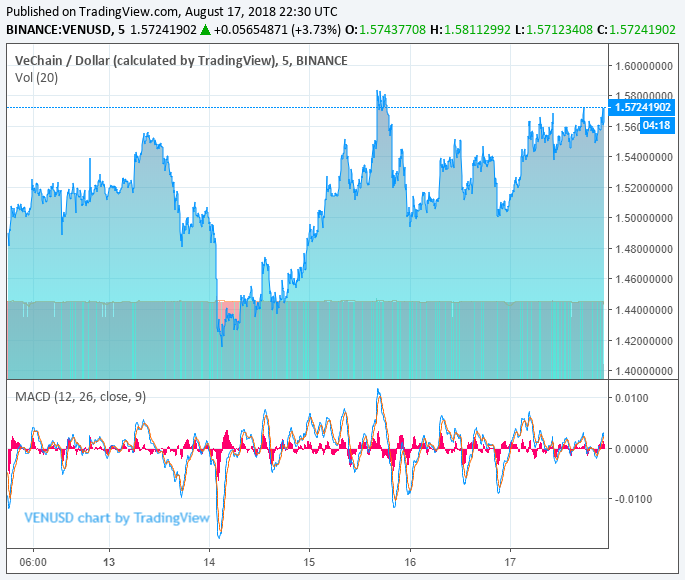Click the 06:00 time axis label

point(33,562)
